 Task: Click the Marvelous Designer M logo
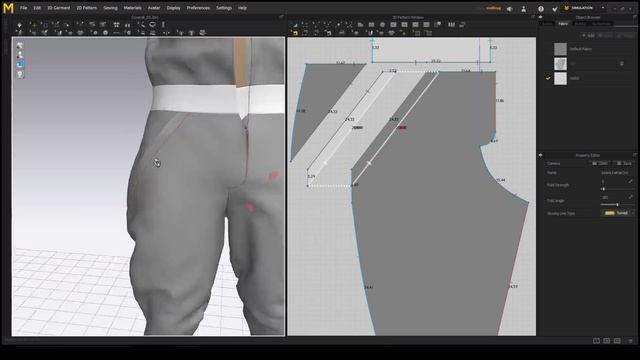pyautogui.click(x=8, y=8)
